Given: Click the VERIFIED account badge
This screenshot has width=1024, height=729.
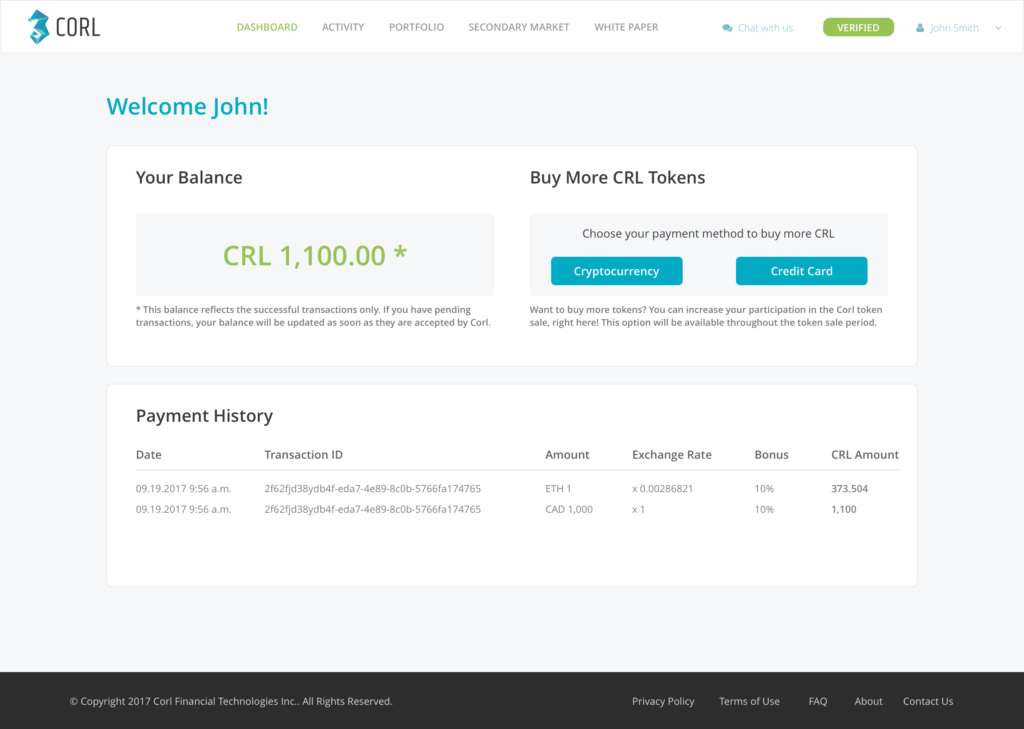Looking at the screenshot, I should [858, 27].
